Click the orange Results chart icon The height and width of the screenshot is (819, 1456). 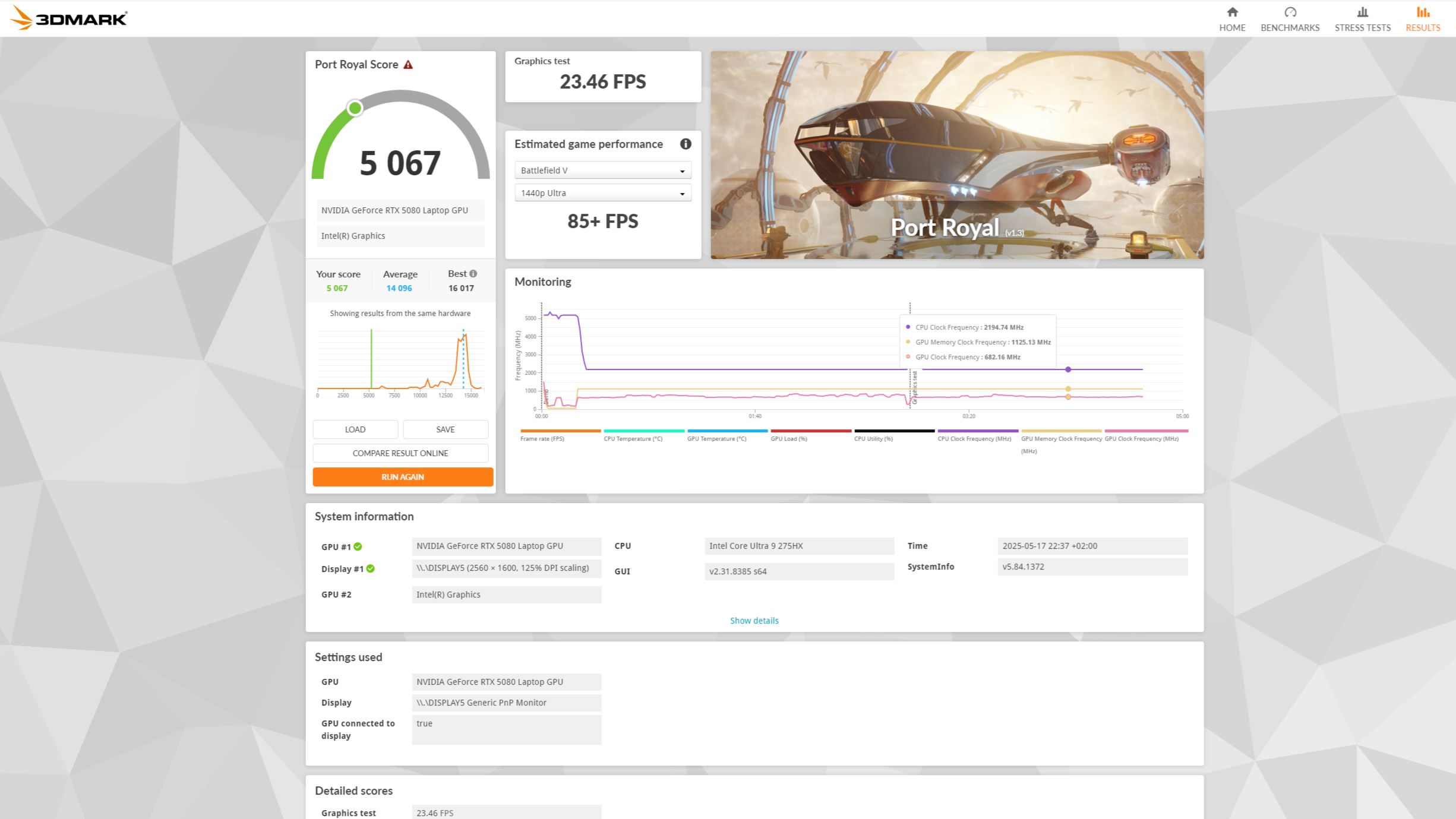(x=1422, y=12)
